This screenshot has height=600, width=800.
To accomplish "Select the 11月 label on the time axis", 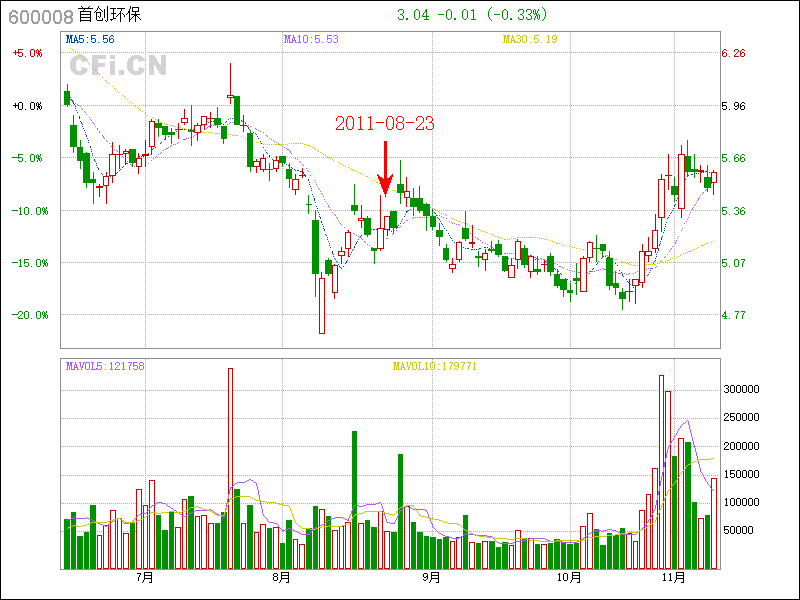I will click(x=674, y=577).
